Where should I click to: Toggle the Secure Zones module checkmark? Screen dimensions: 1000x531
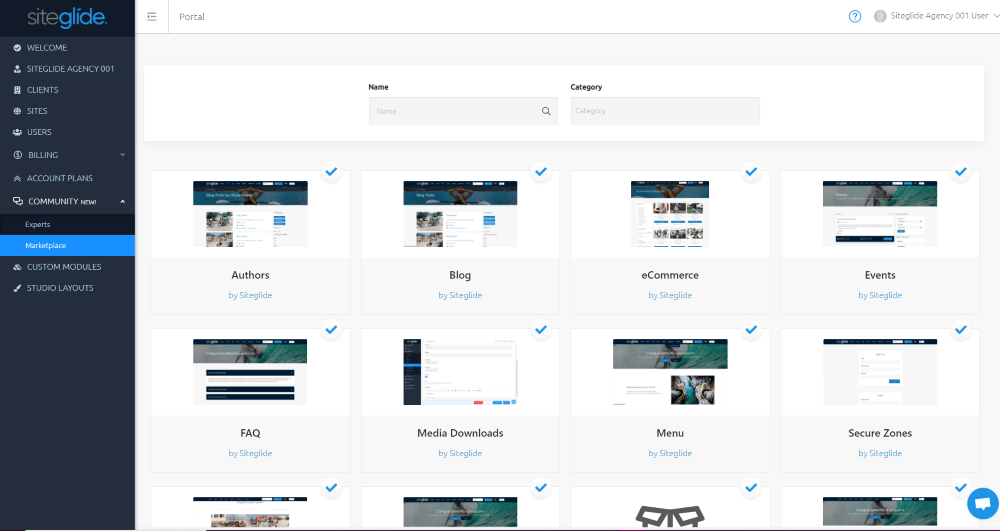[961, 330]
